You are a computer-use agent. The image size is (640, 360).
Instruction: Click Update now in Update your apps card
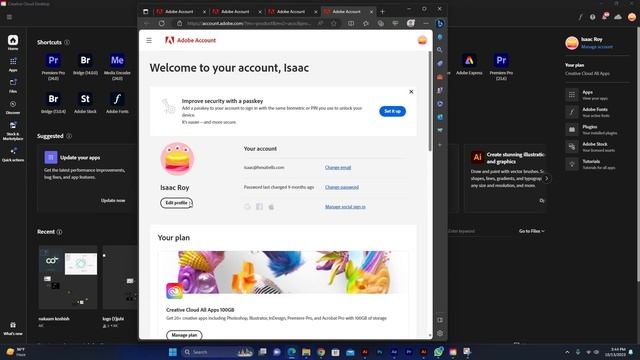113,200
